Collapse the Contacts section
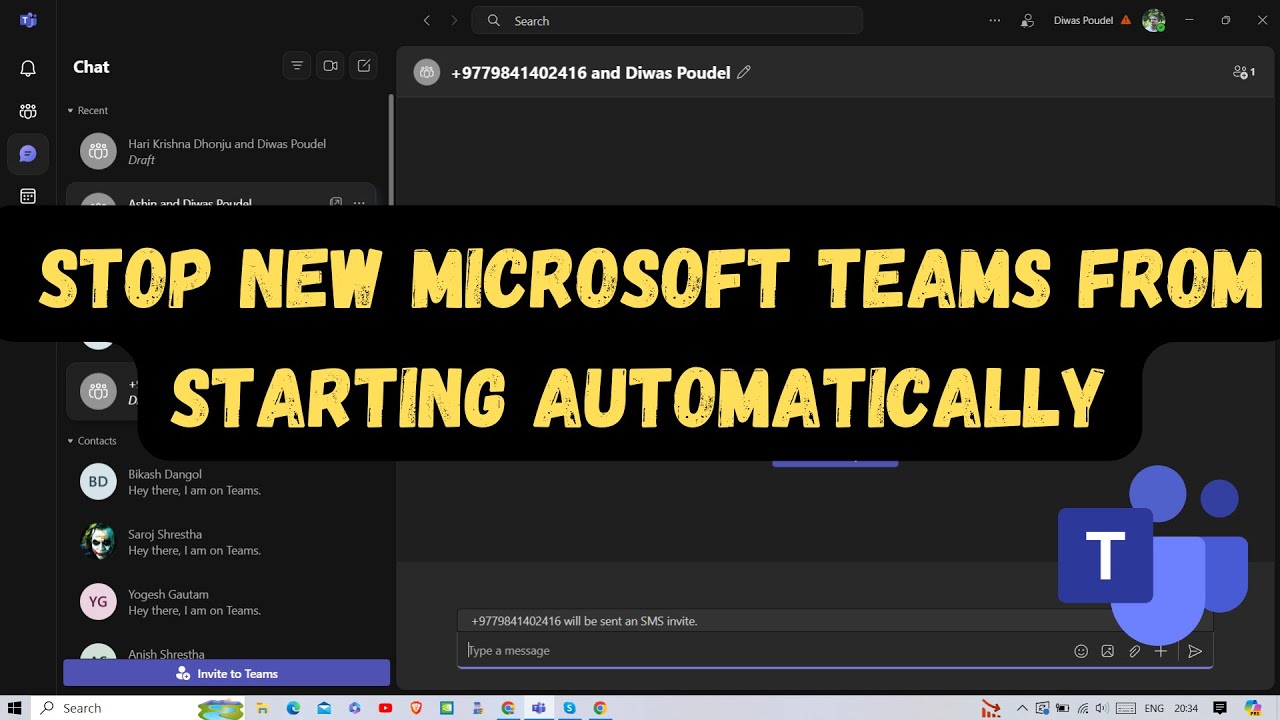1280x720 pixels. pyautogui.click(x=91, y=440)
